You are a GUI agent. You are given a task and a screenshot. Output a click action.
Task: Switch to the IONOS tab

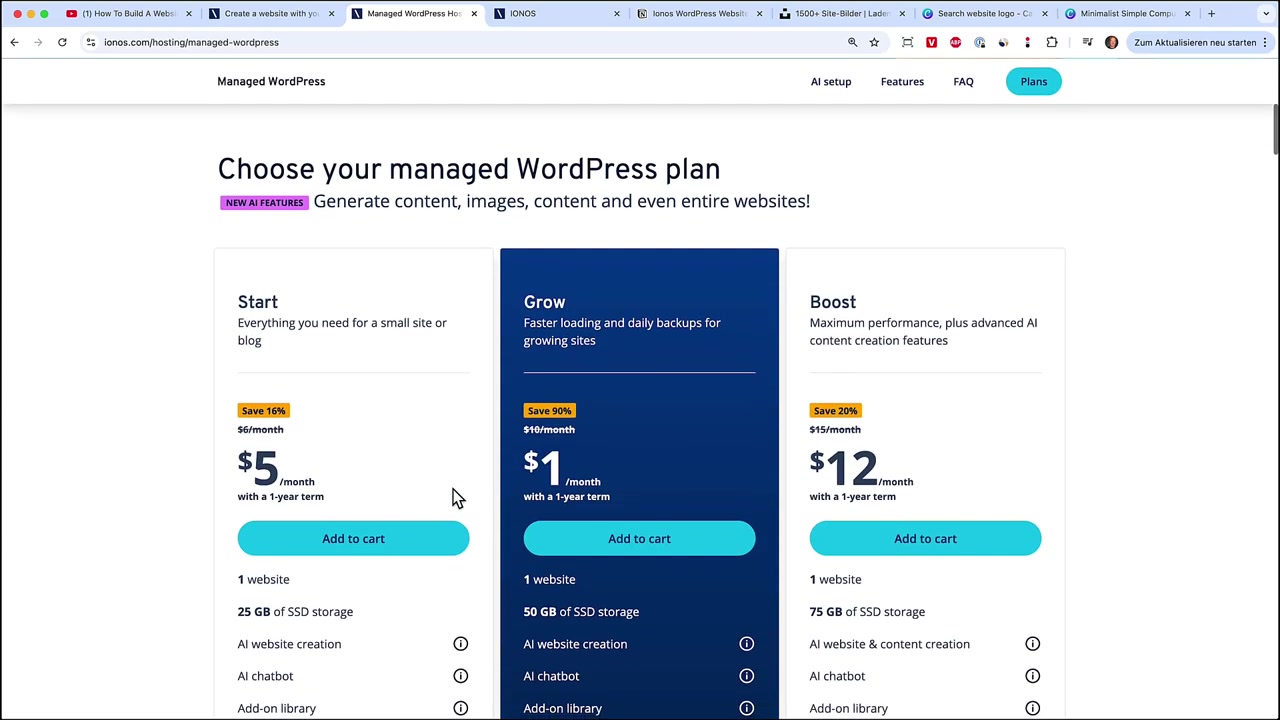click(x=556, y=13)
